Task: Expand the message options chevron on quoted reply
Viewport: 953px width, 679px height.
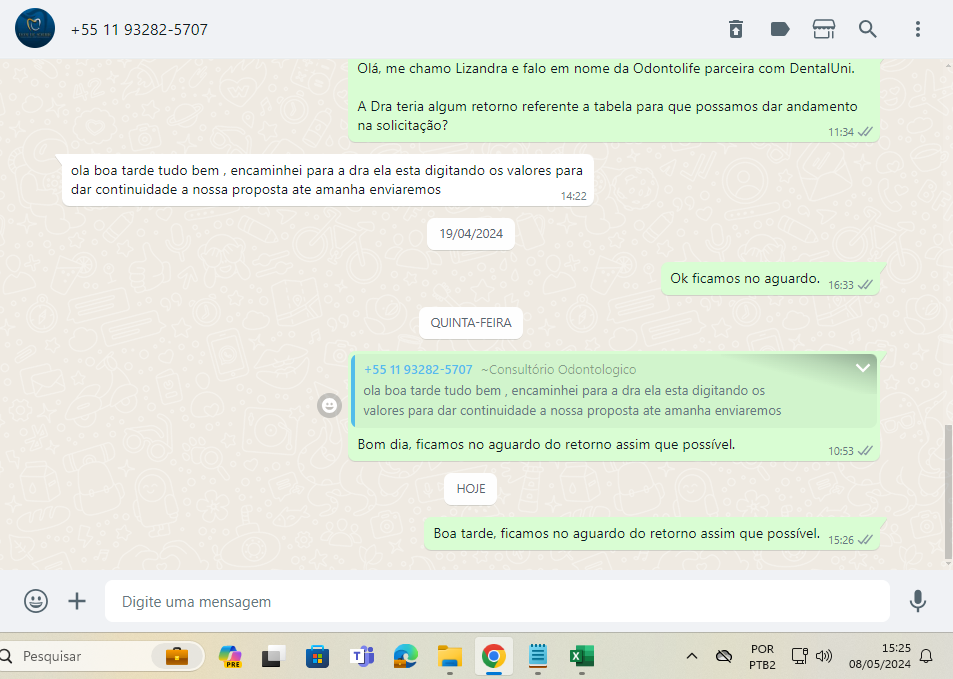Action: coord(862,368)
